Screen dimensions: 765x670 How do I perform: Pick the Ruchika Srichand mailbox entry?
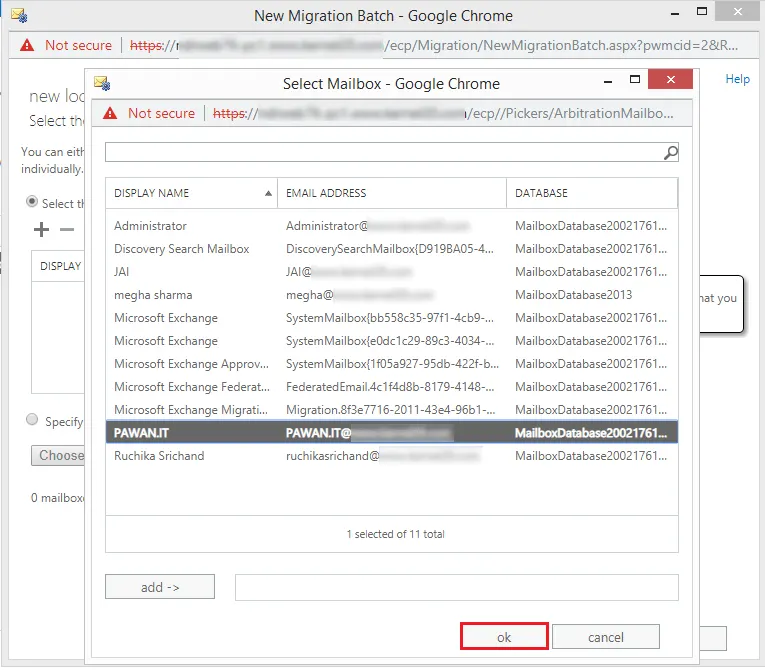click(x=159, y=456)
